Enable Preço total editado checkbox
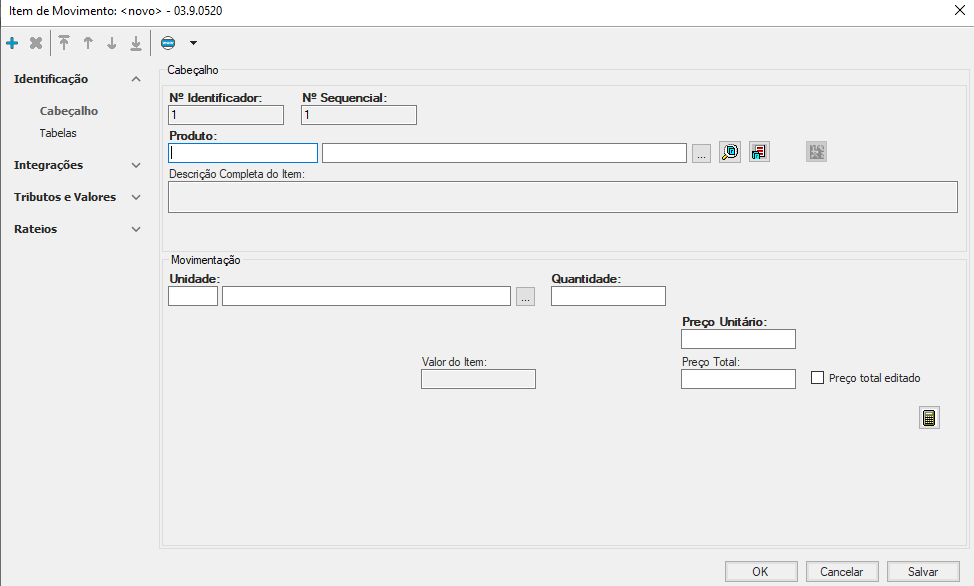974x586 pixels. 817,378
